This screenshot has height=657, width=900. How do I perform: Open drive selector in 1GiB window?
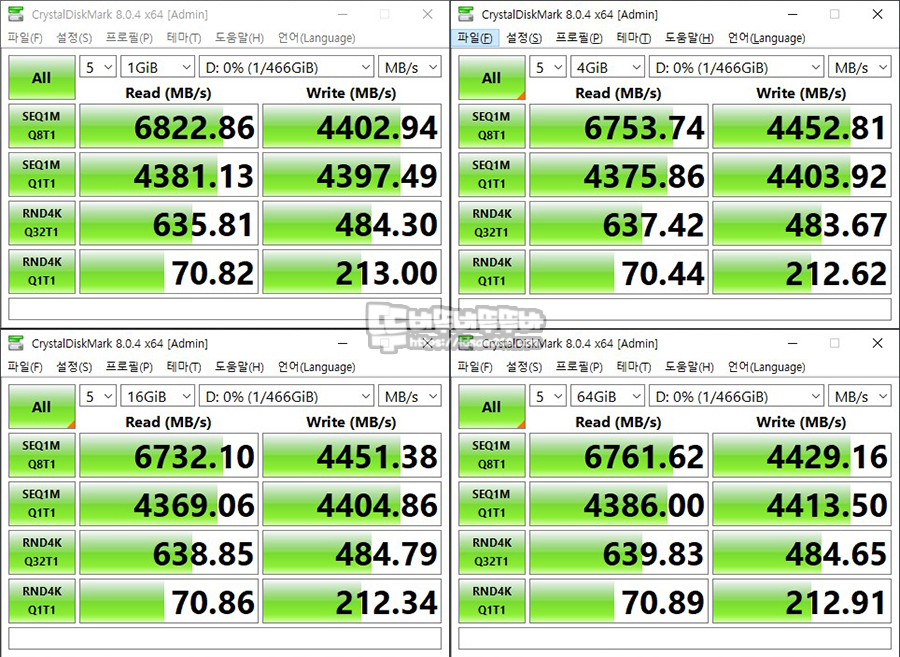286,67
